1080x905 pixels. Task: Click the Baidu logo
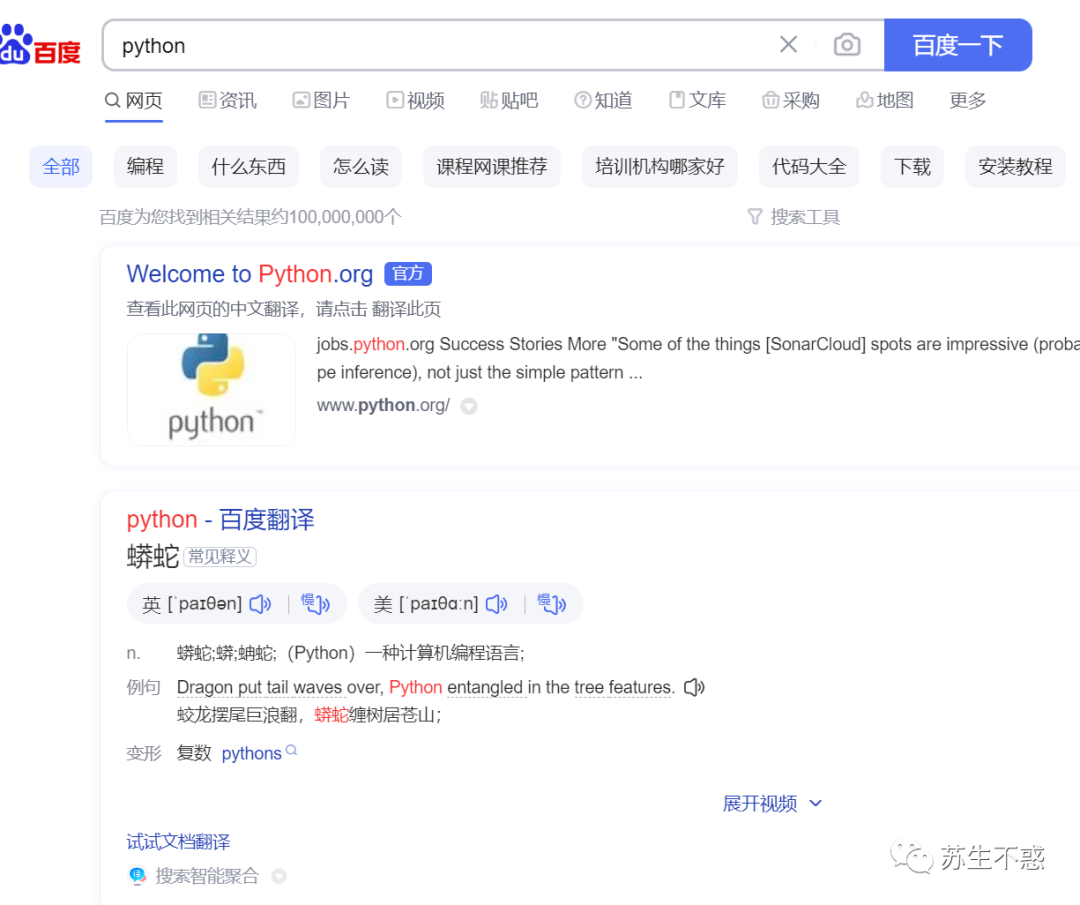click(x=40, y=45)
